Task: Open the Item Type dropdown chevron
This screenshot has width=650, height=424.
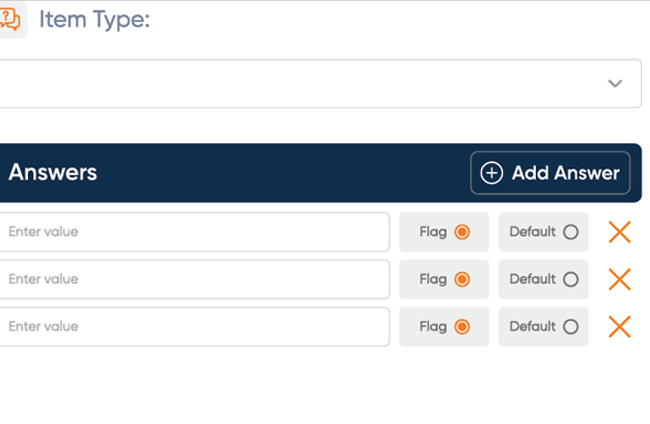Action: click(x=615, y=83)
